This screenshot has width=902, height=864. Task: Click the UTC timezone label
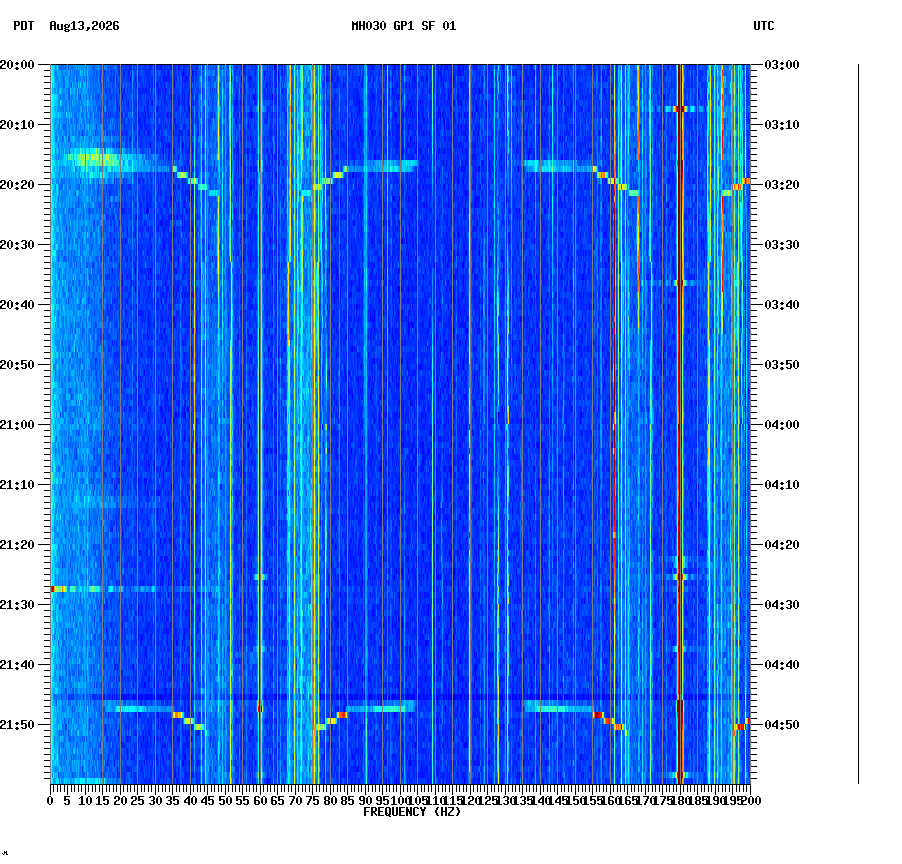click(x=763, y=26)
